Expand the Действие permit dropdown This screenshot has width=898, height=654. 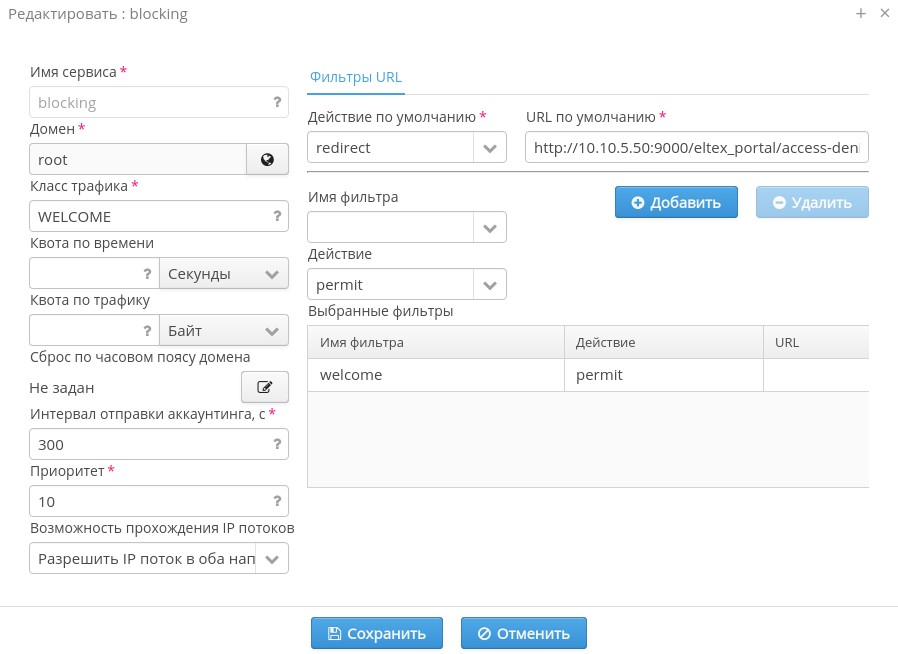(489, 285)
